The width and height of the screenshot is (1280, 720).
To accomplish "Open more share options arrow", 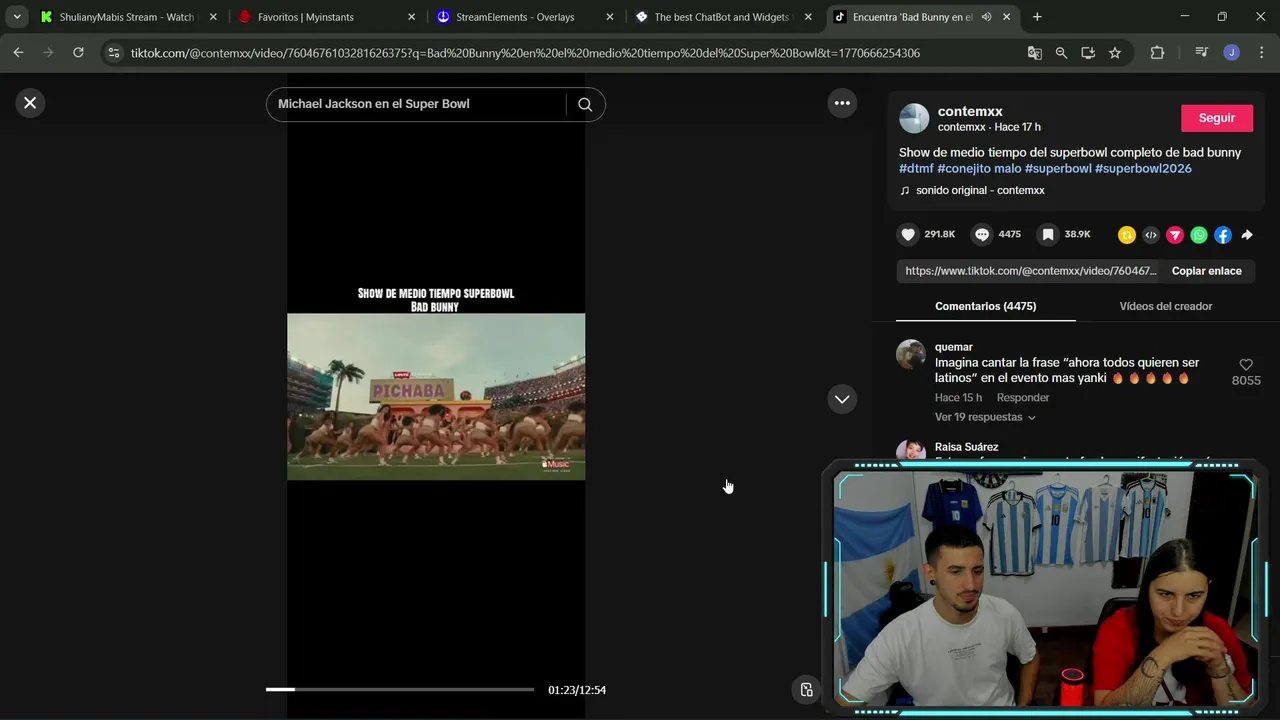I will [x=1247, y=235].
